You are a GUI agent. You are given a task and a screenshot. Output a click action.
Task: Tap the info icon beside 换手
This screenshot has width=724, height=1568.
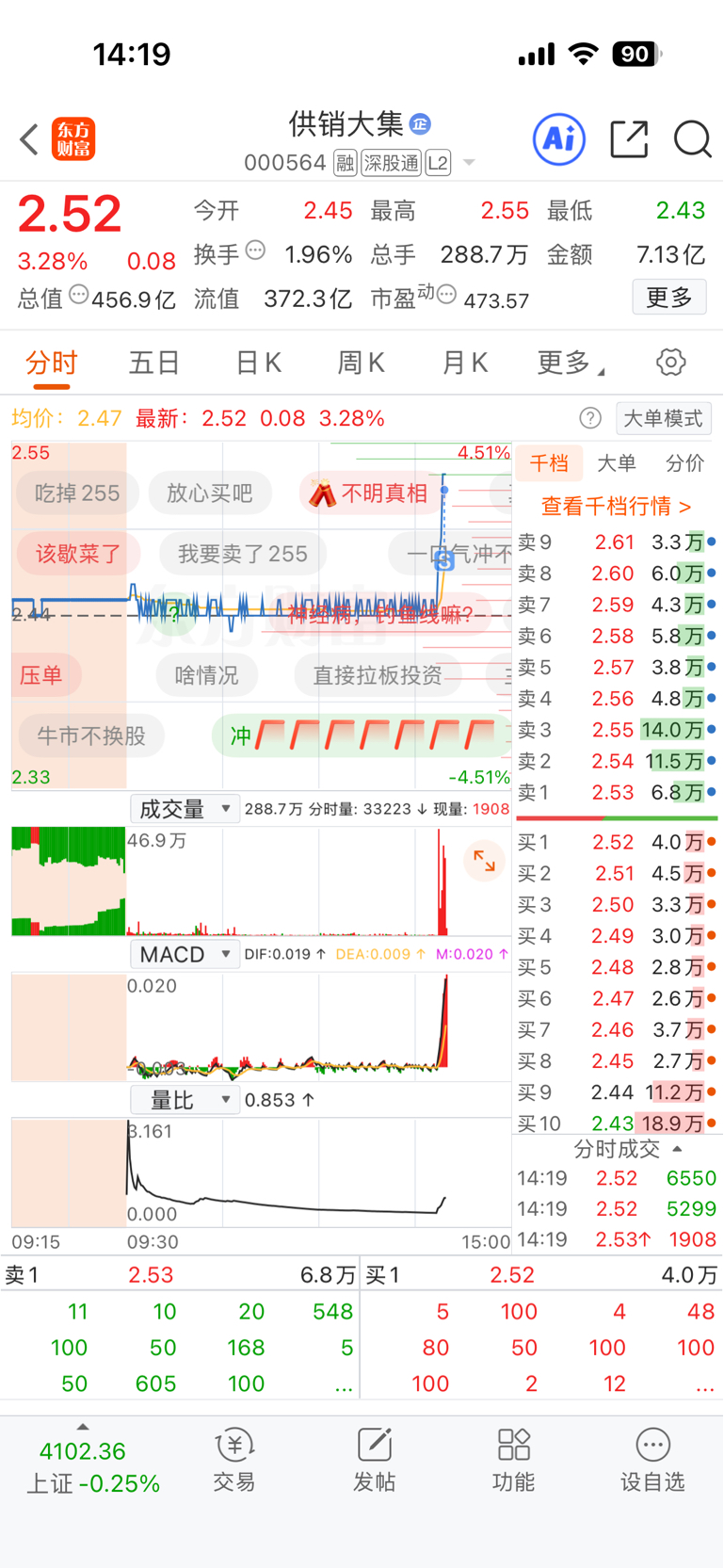pos(255,251)
